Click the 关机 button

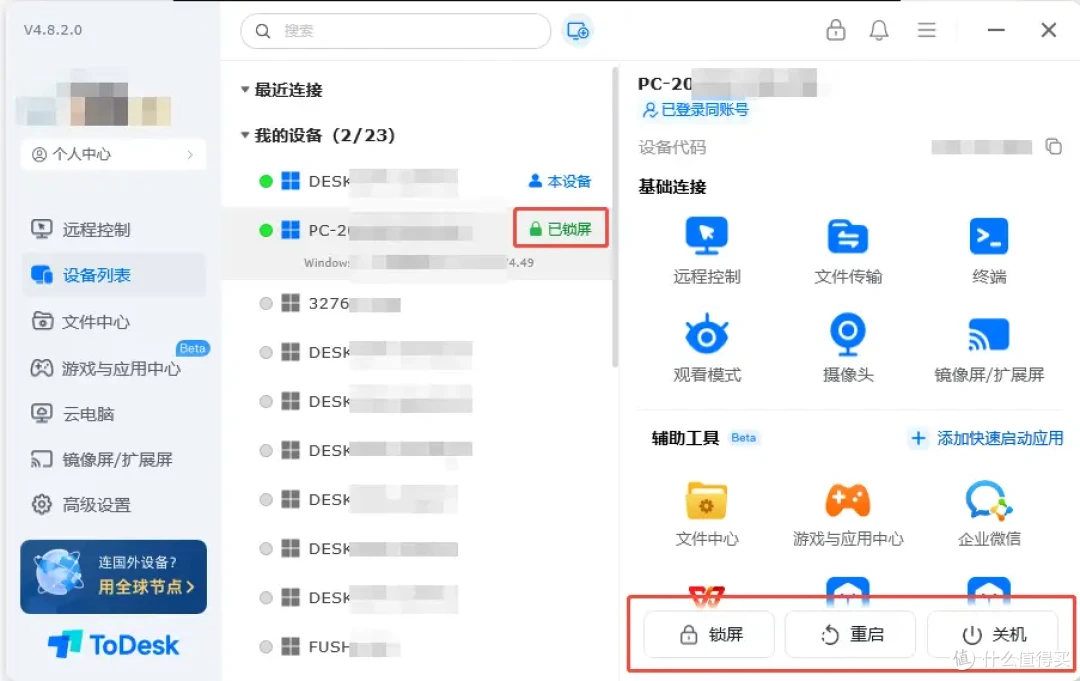click(993, 634)
